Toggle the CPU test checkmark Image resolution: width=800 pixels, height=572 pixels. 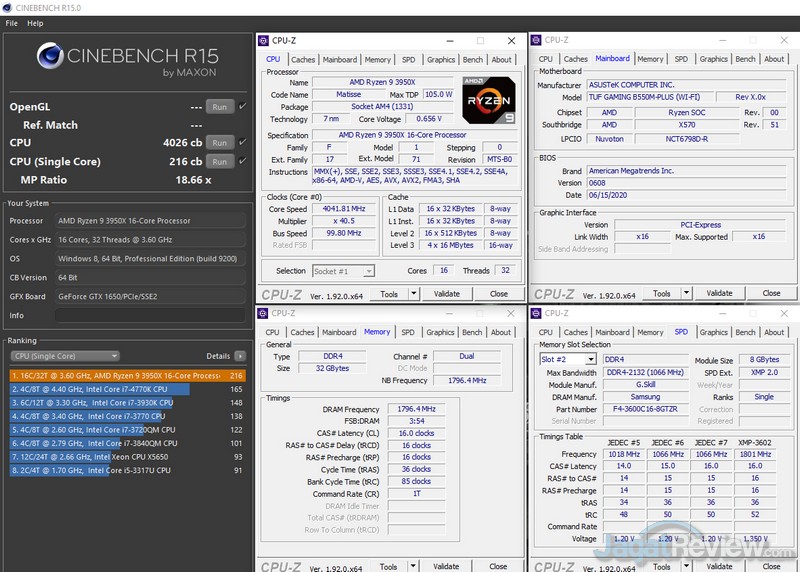(242, 143)
